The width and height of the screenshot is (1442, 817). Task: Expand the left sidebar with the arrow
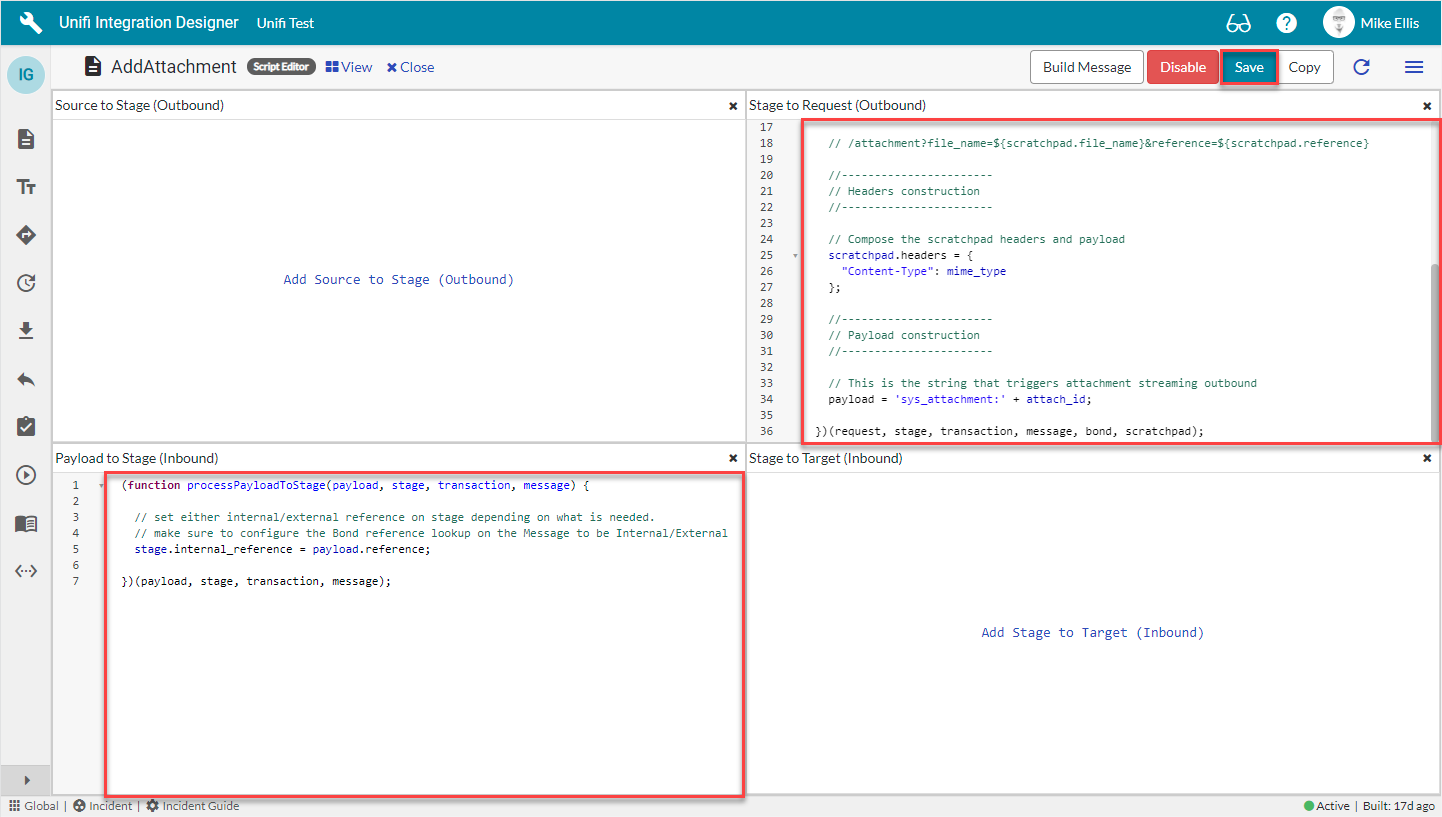[26, 780]
